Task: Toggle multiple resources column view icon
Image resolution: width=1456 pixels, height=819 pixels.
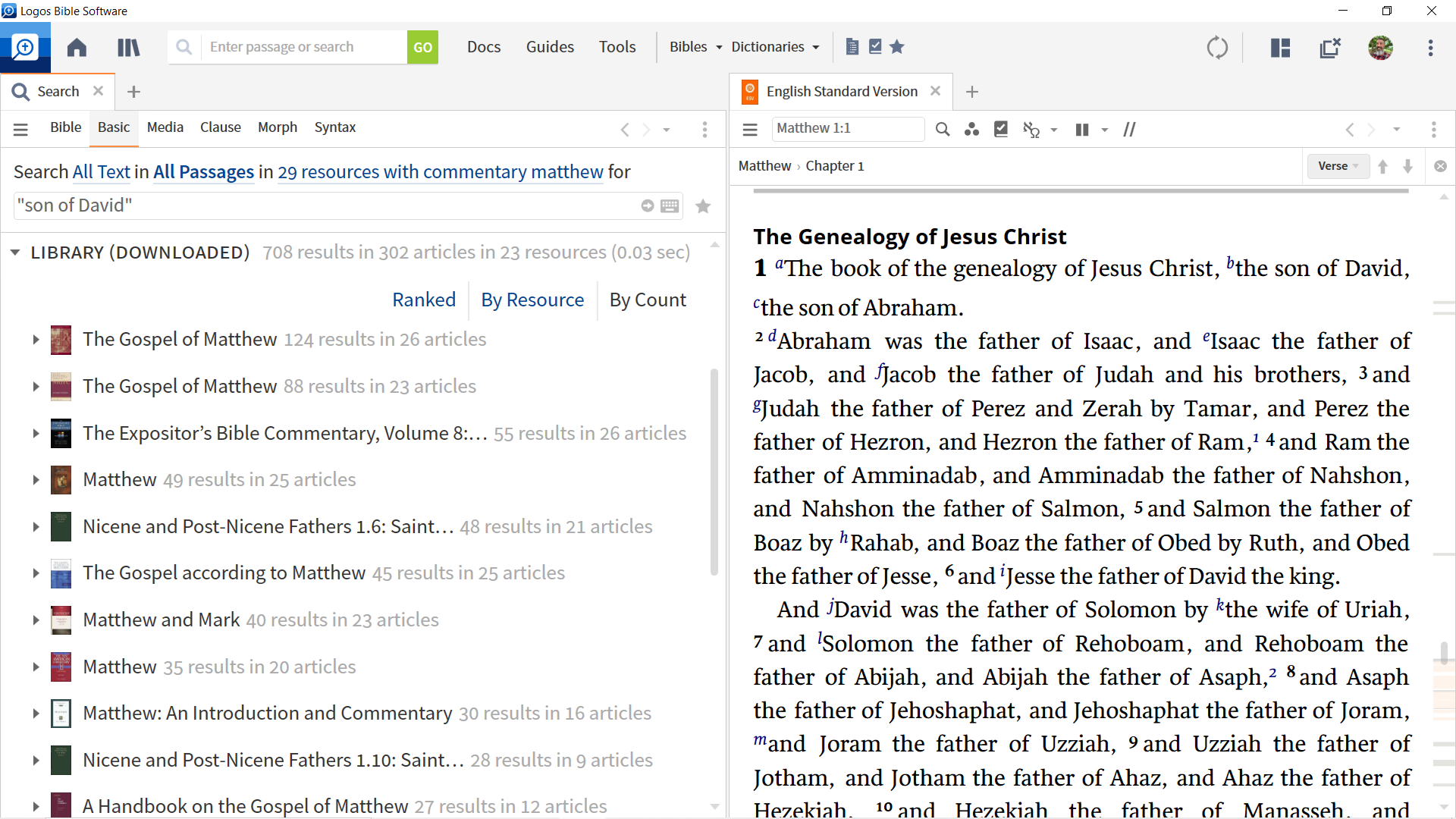Action: (x=1082, y=130)
